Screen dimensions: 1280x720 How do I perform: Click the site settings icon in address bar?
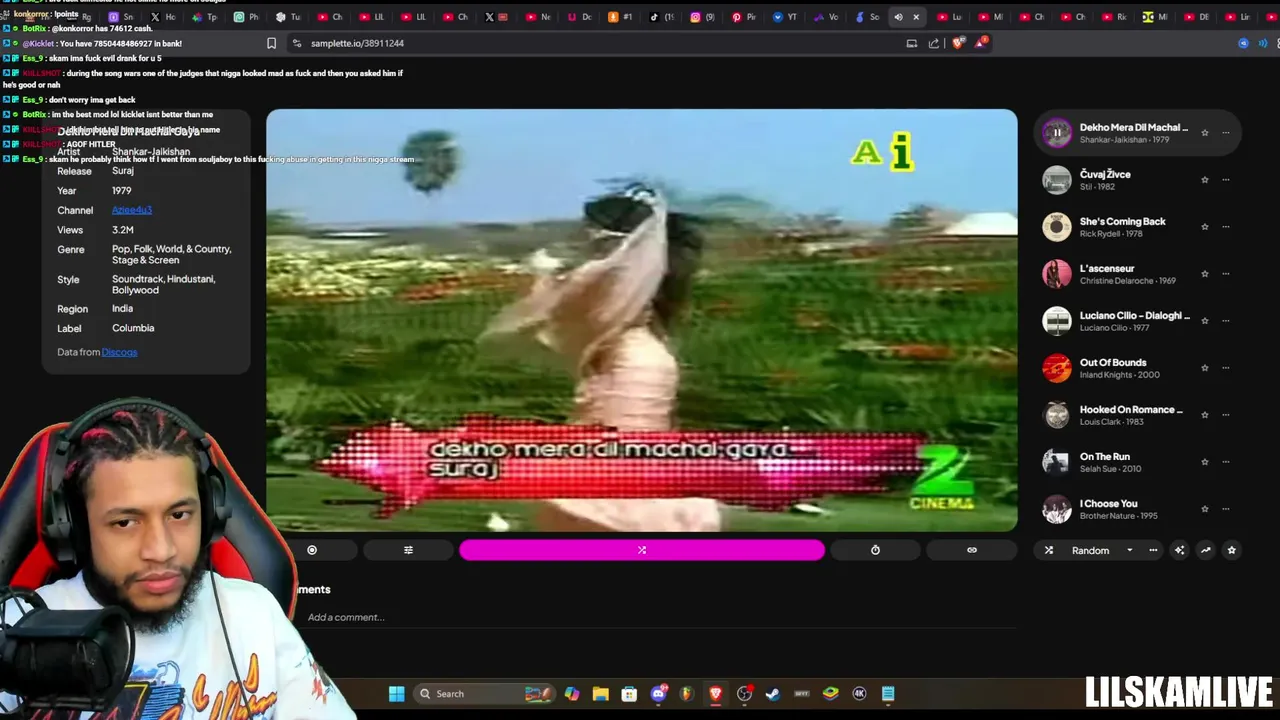tap(296, 43)
